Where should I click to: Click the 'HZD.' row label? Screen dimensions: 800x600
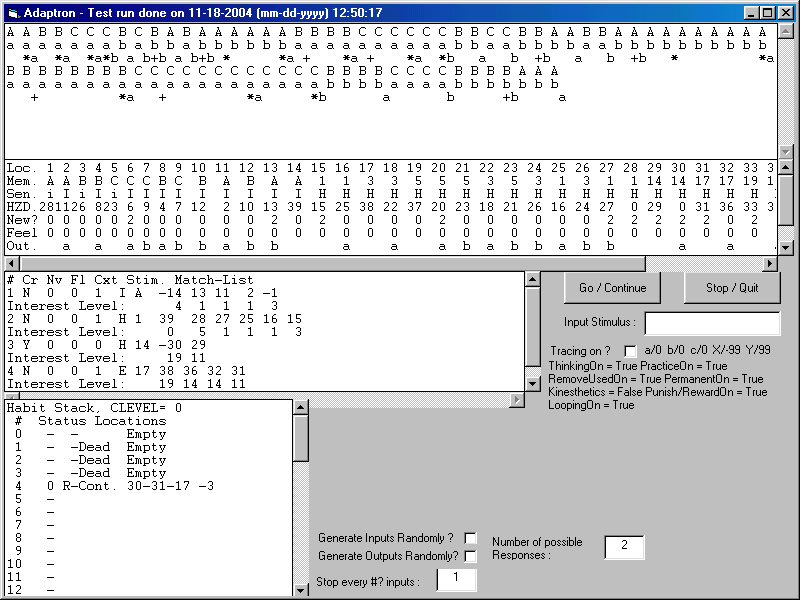tap(21, 207)
